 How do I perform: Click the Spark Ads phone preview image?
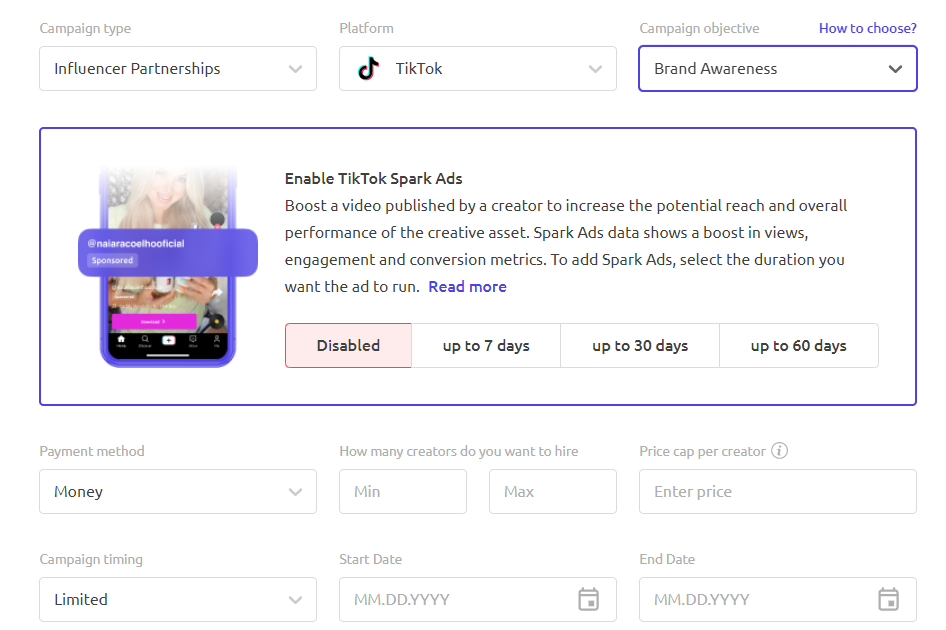168,267
